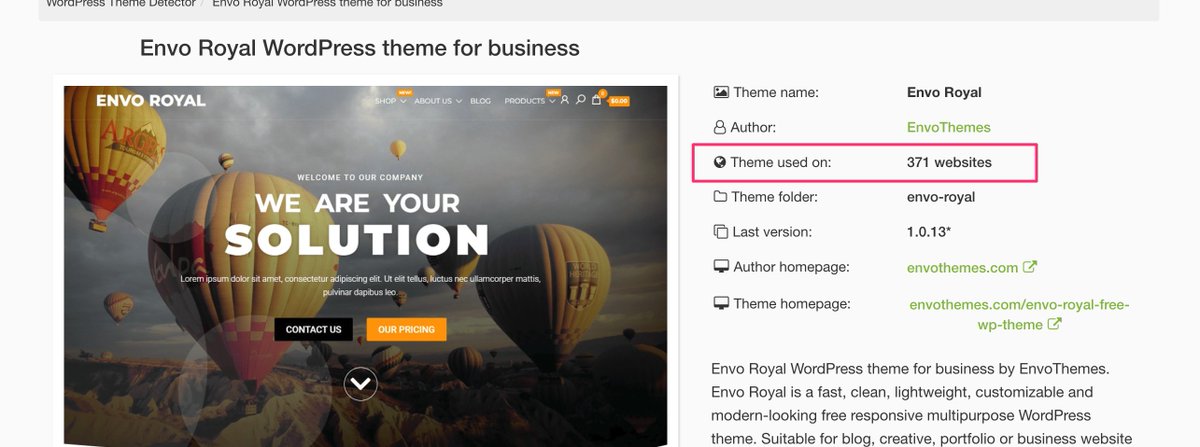
Task: Select the '1.0.13*' last version value
Action: click(929, 232)
